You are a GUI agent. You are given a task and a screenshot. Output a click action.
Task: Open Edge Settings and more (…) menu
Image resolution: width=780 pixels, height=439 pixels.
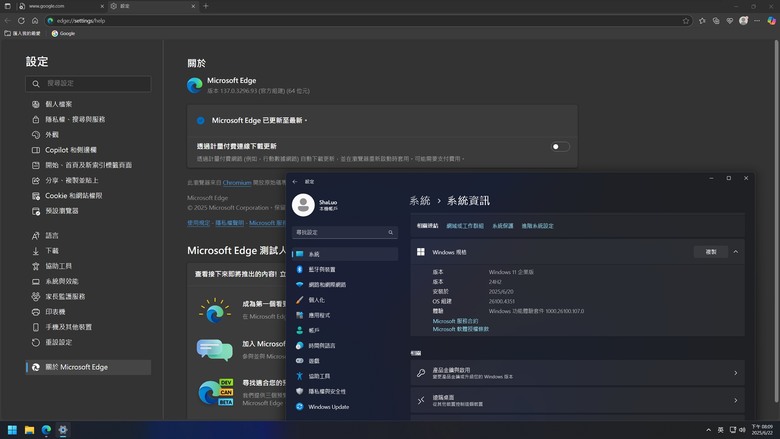tap(757, 21)
